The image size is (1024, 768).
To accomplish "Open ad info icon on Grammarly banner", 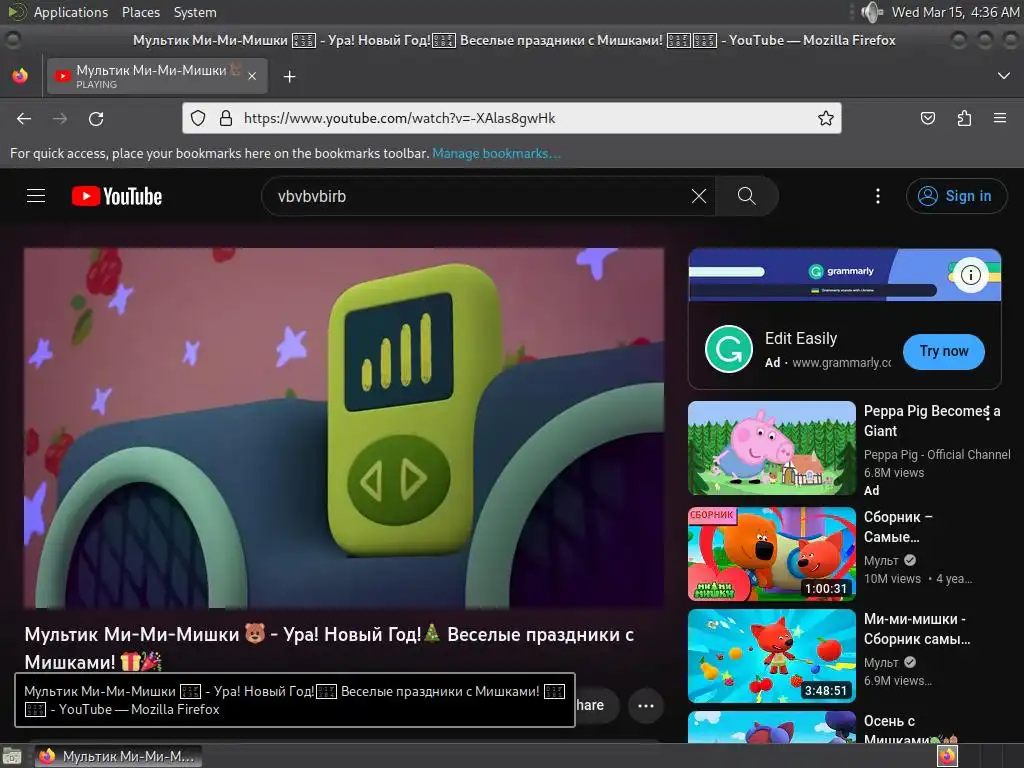I will click(x=970, y=275).
